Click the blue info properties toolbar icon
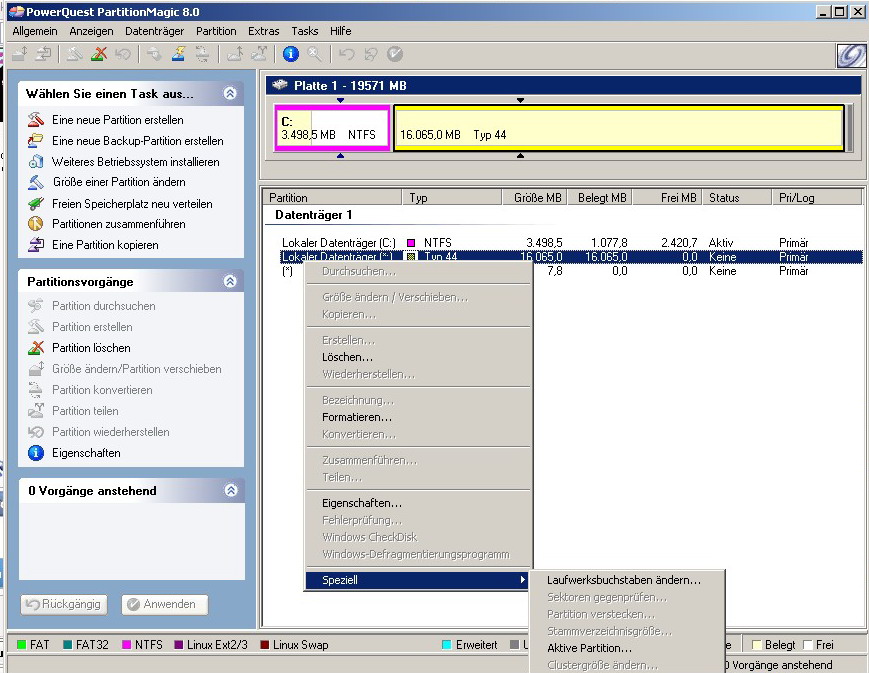The image size is (869, 673). click(x=290, y=54)
